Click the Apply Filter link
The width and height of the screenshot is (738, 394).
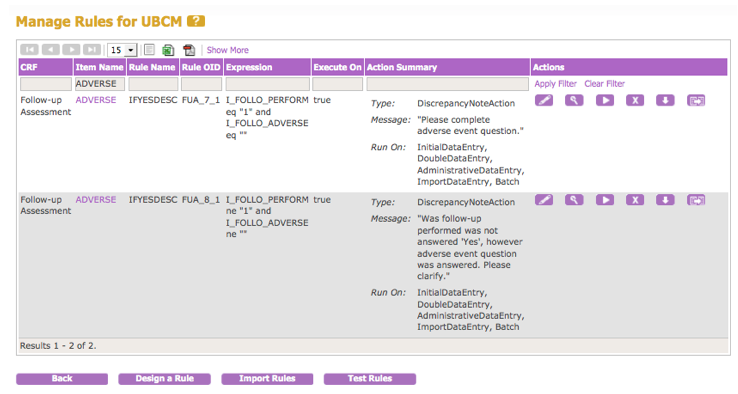tap(555, 84)
